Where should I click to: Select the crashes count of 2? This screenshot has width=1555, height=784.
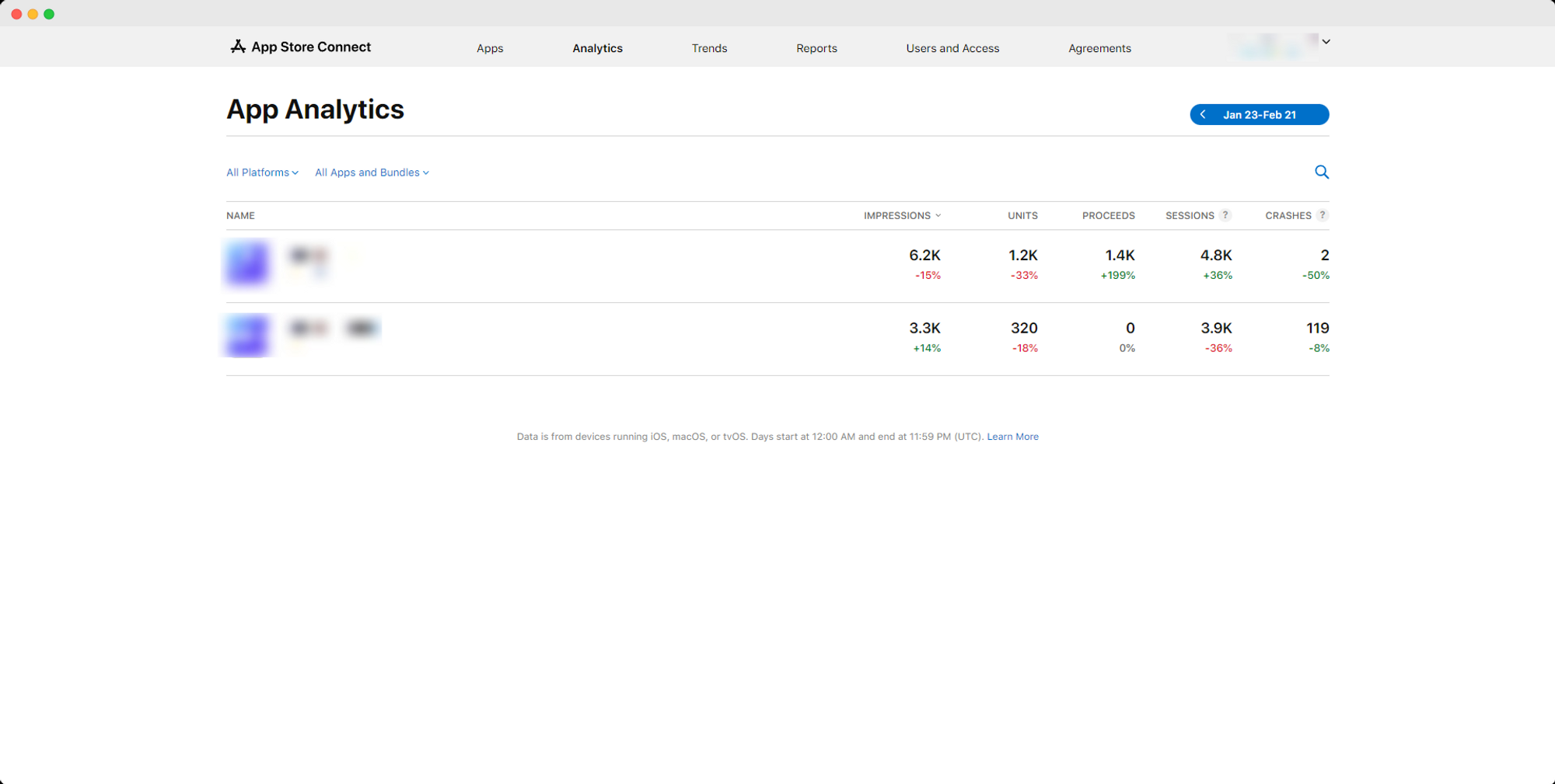(1325, 255)
